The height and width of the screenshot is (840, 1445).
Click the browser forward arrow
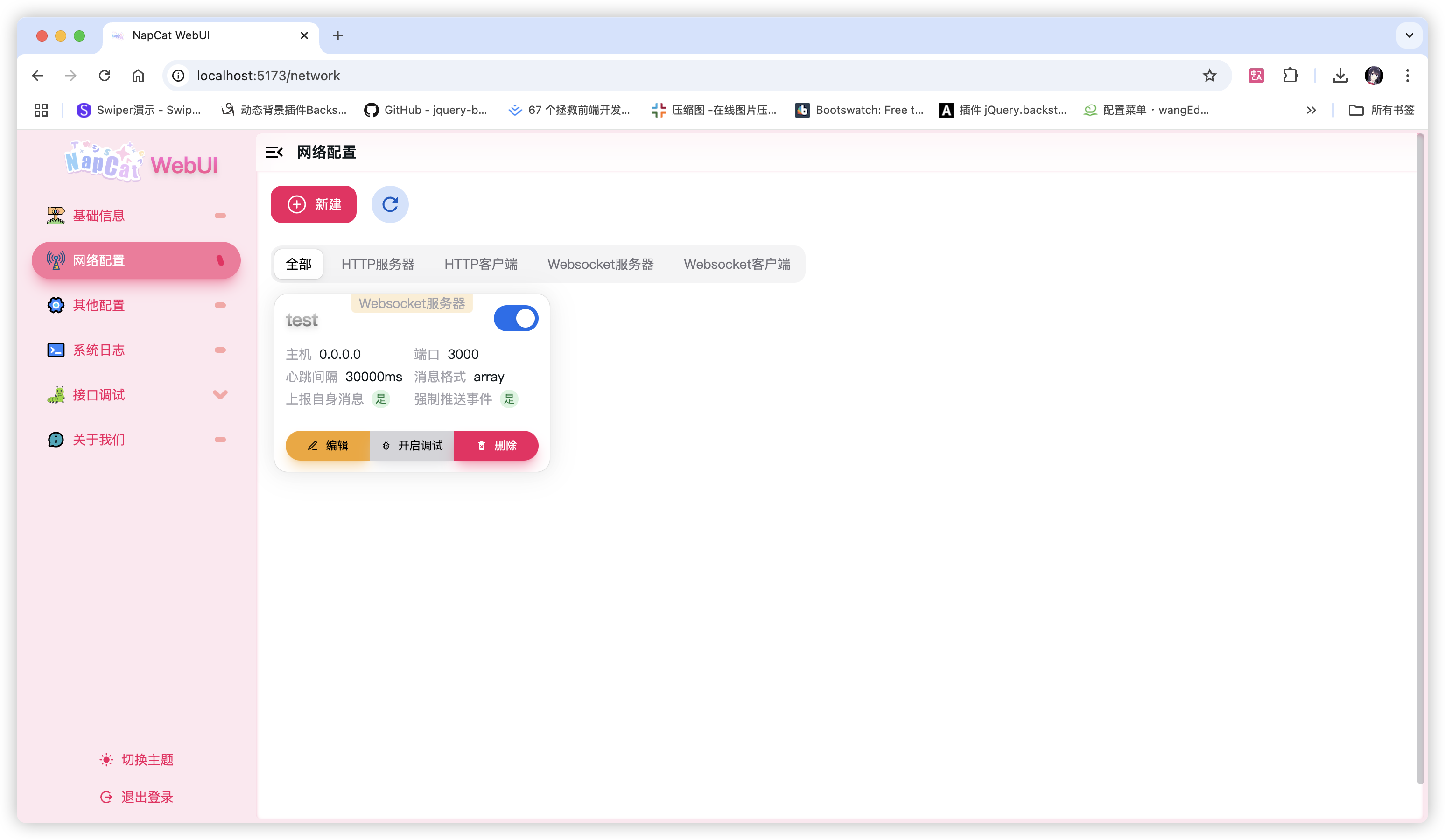tap(71, 76)
